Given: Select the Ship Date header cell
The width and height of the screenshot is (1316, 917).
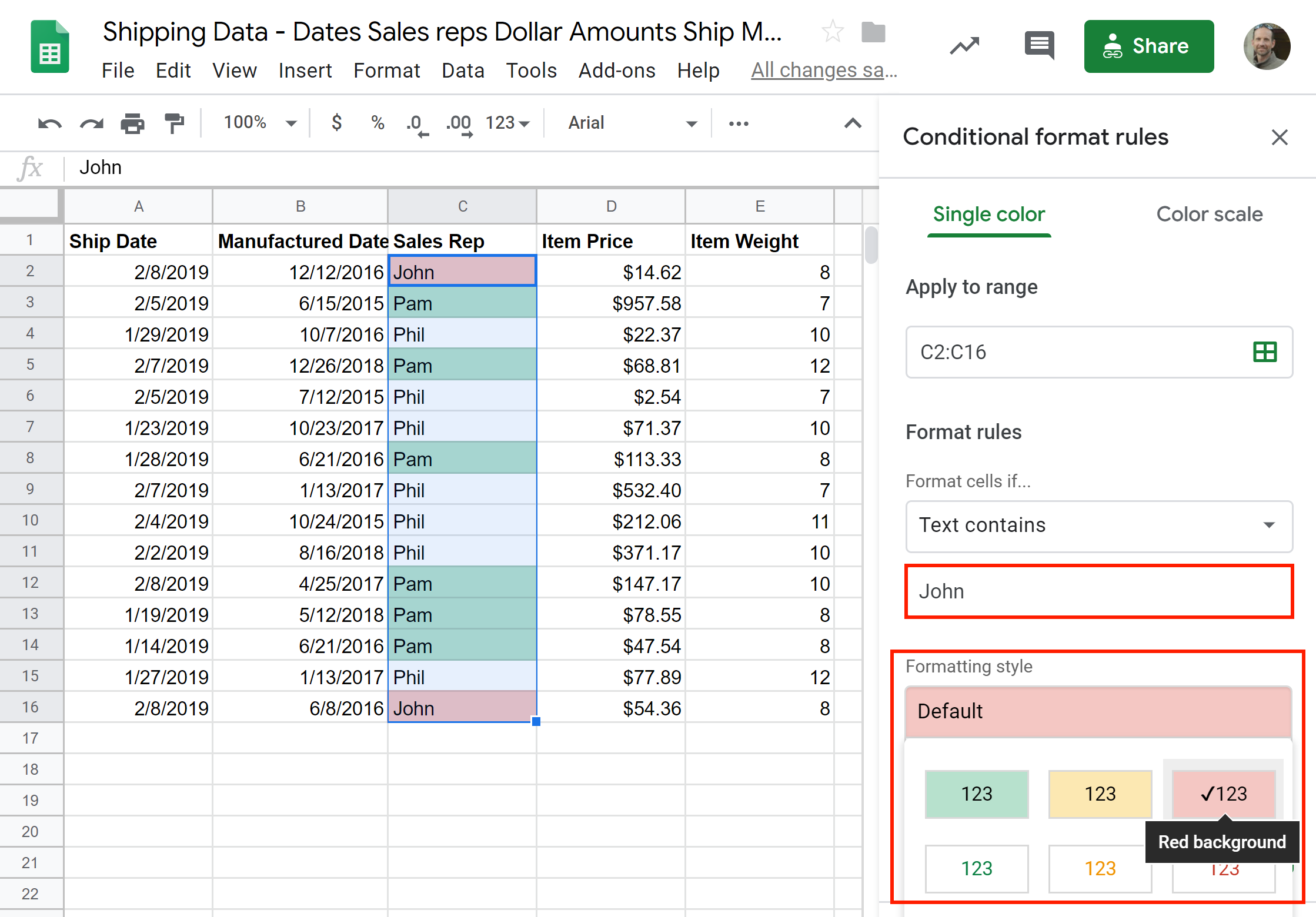Looking at the screenshot, I should (138, 241).
